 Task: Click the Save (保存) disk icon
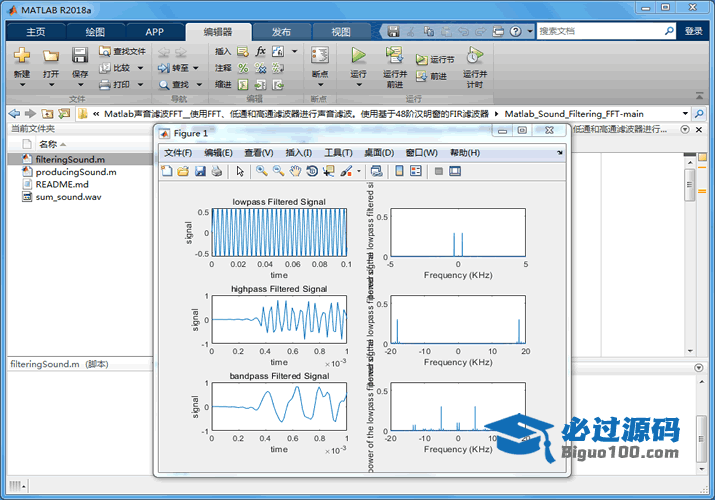click(80, 56)
